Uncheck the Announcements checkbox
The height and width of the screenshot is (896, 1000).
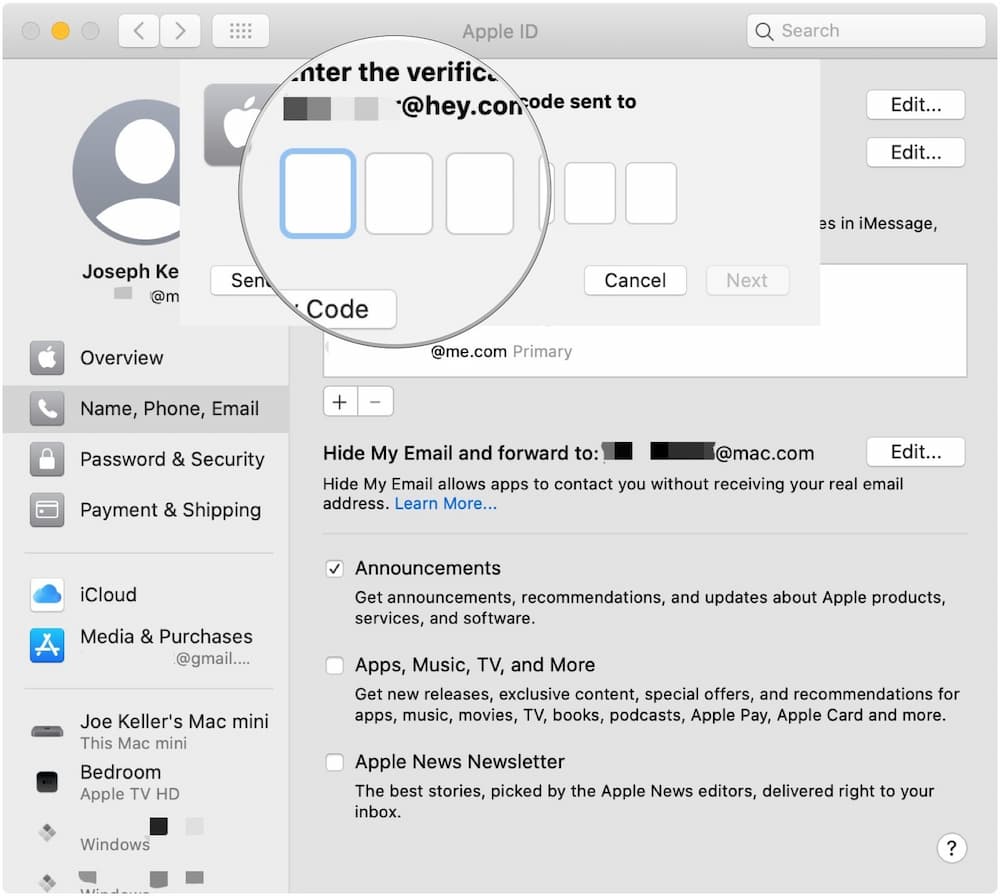tap(335, 569)
